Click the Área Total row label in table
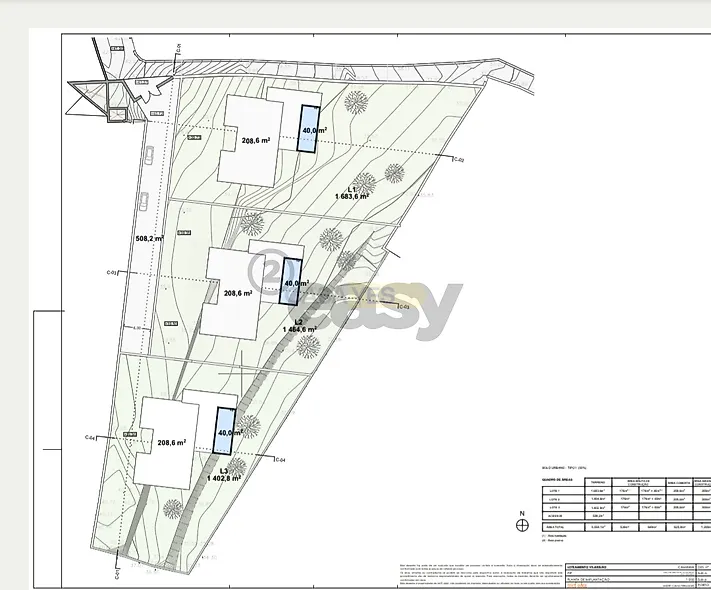This screenshot has width=711, height=590. point(557,527)
